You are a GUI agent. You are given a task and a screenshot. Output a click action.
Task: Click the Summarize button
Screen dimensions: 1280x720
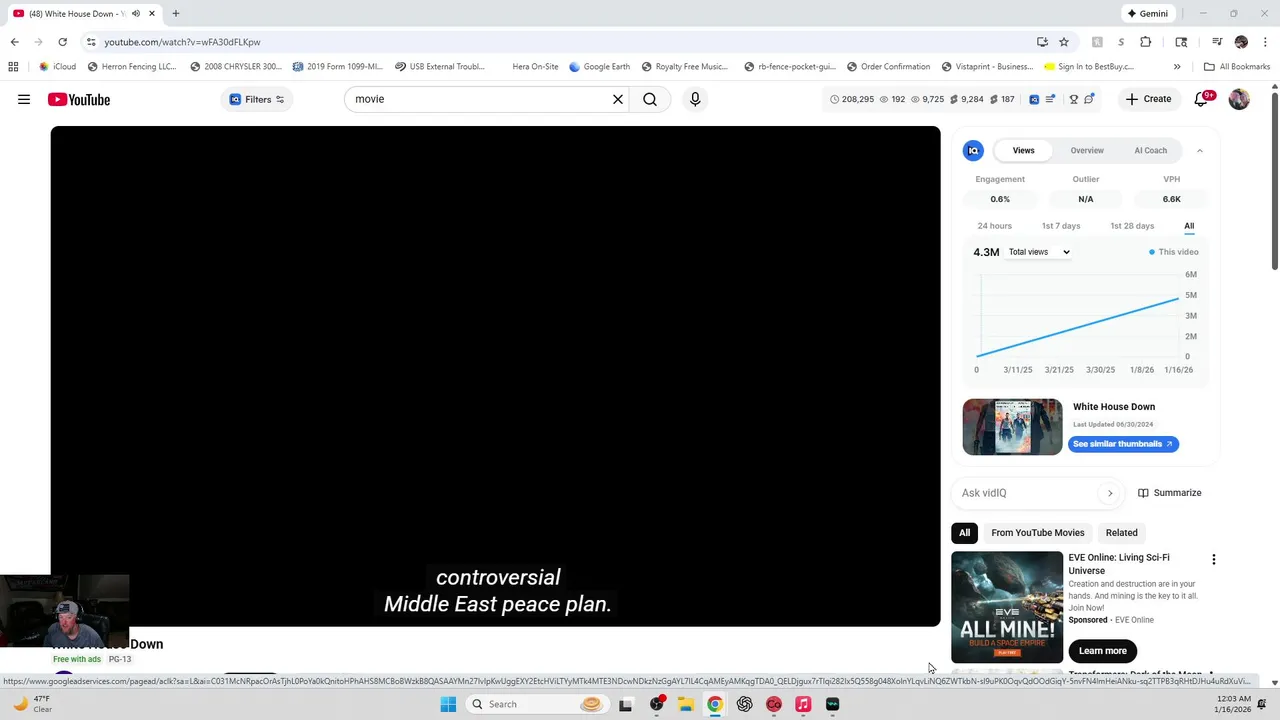(1169, 493)
